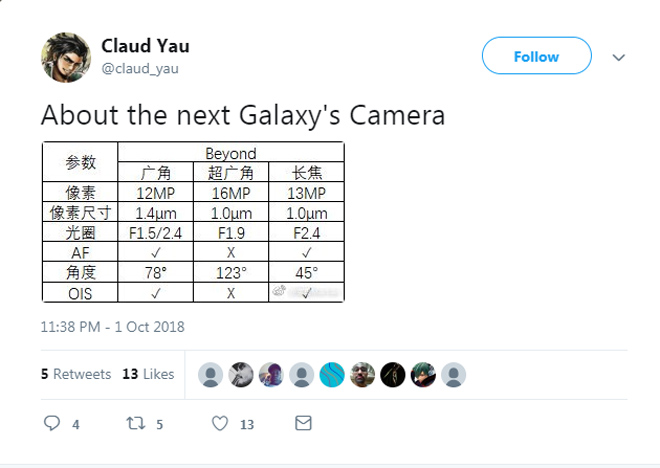Click the reply speech bubble icon
Screen dimensions: 660x468
(x=53, y=424)
